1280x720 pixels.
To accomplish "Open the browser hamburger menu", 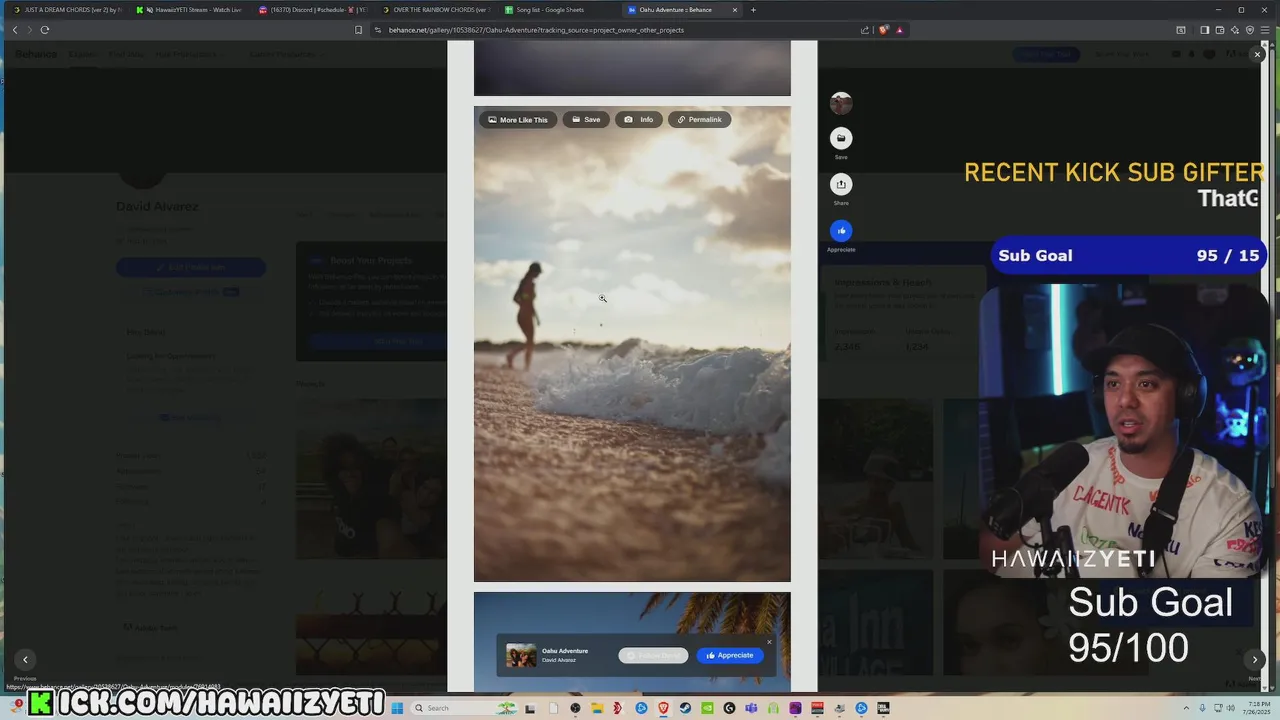I will (x=1265, y=30).
